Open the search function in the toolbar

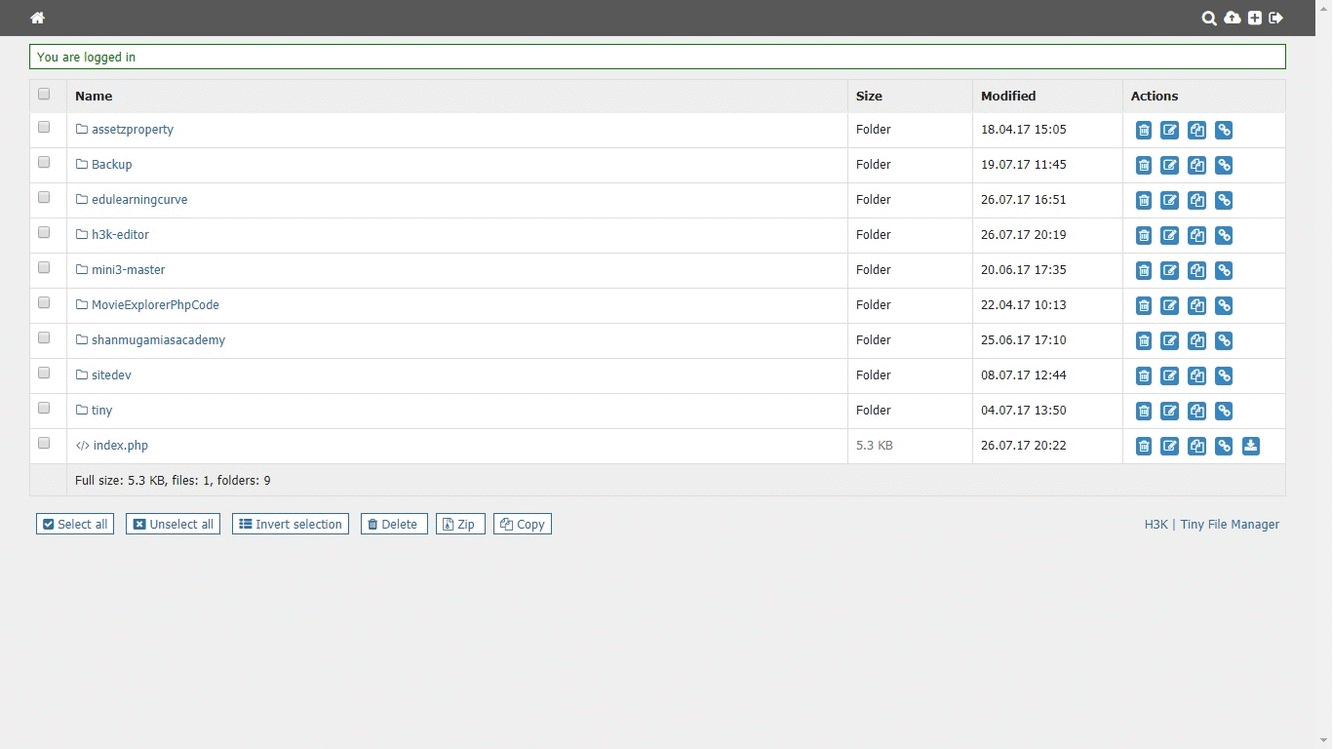point(1209,18)
